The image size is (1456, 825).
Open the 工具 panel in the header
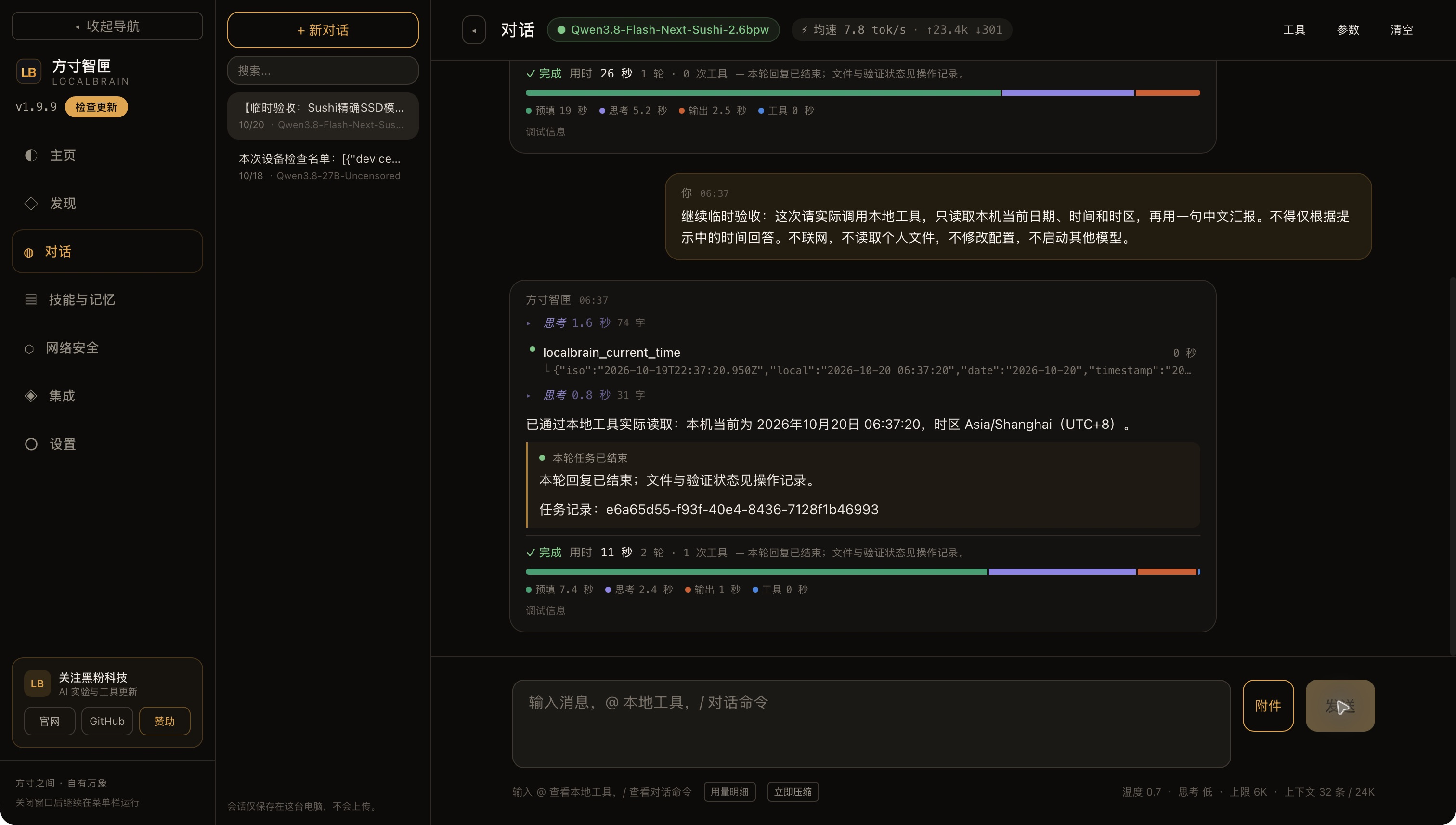[x=1294, y=30]
